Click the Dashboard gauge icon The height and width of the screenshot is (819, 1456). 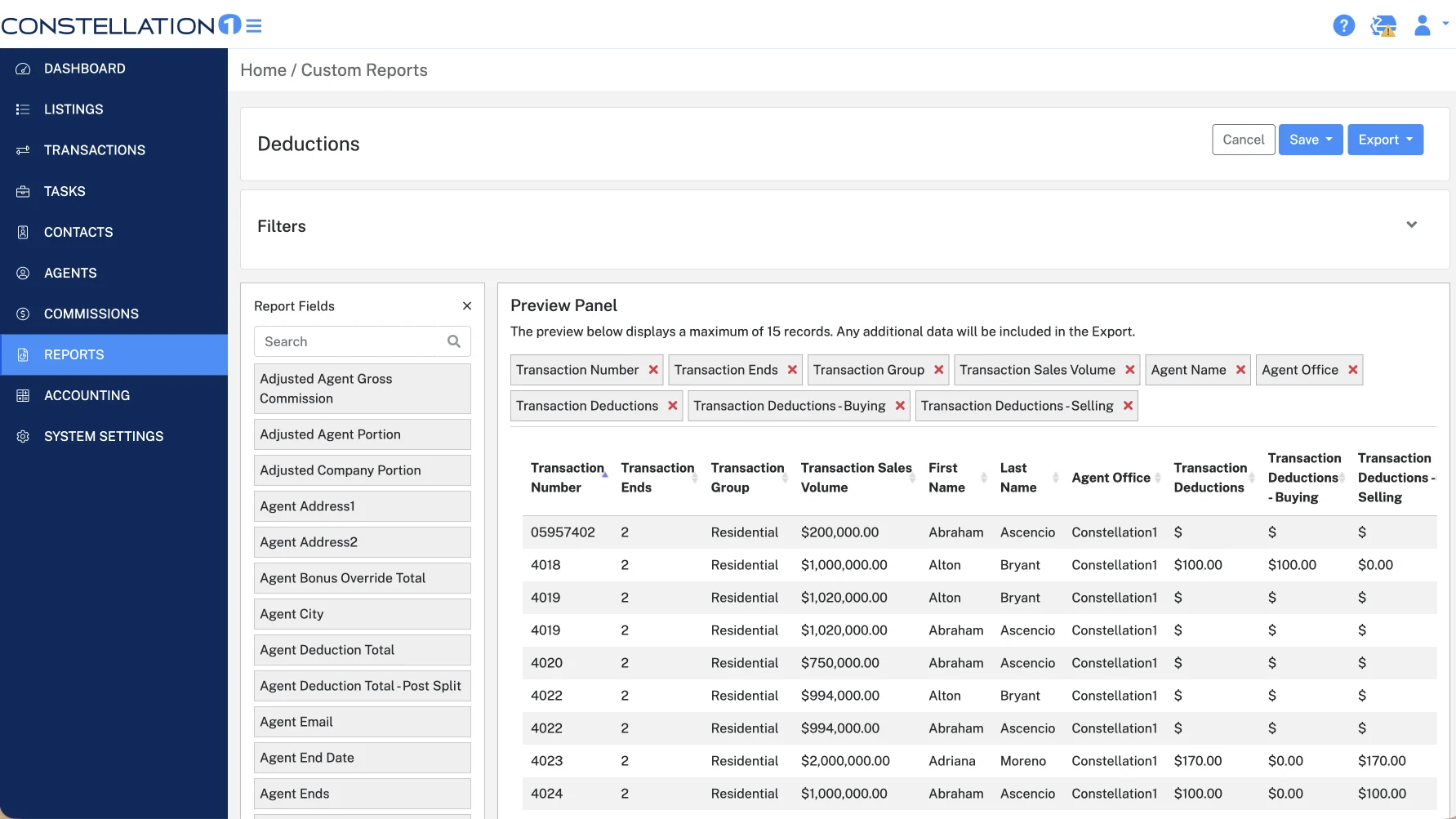click(23, 69)
